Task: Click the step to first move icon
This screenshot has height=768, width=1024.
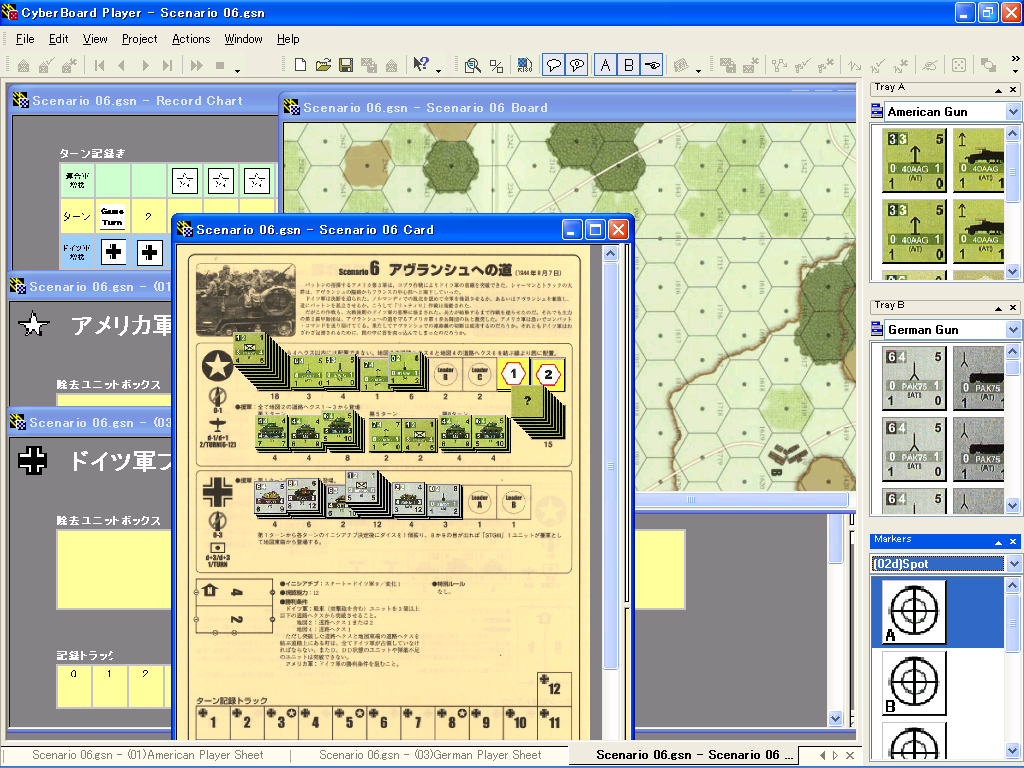Action: [x=99, y=65]
